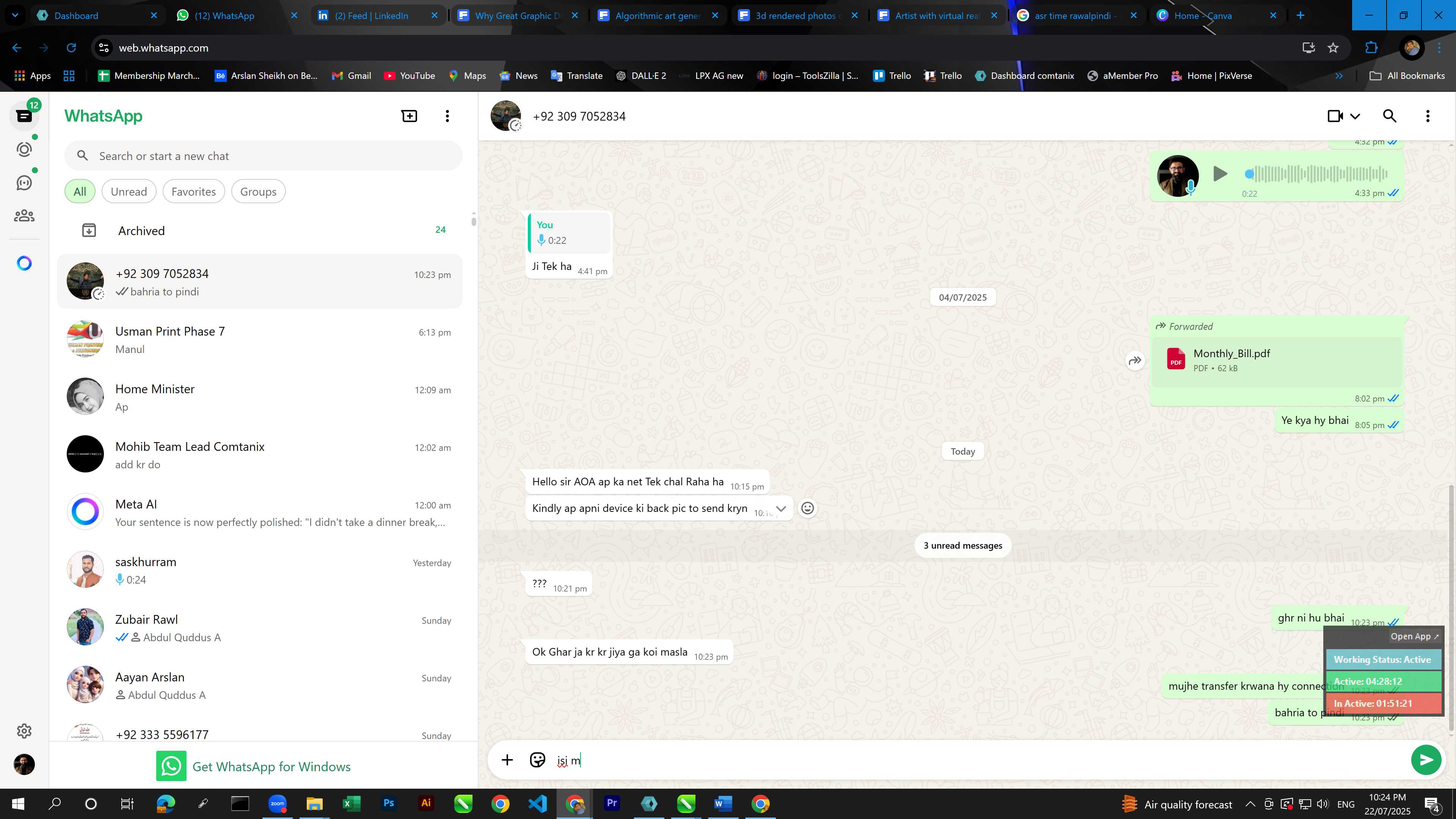Screen dimensions: 1456x819
Task: Start a new chat with plus icon
Action: point(409,116)
